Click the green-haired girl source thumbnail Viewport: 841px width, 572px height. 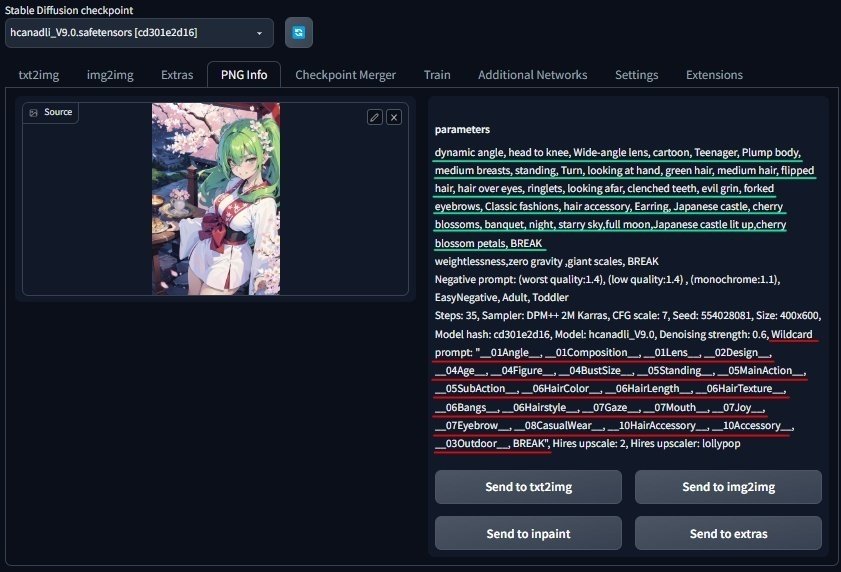(x=216, y=199)
